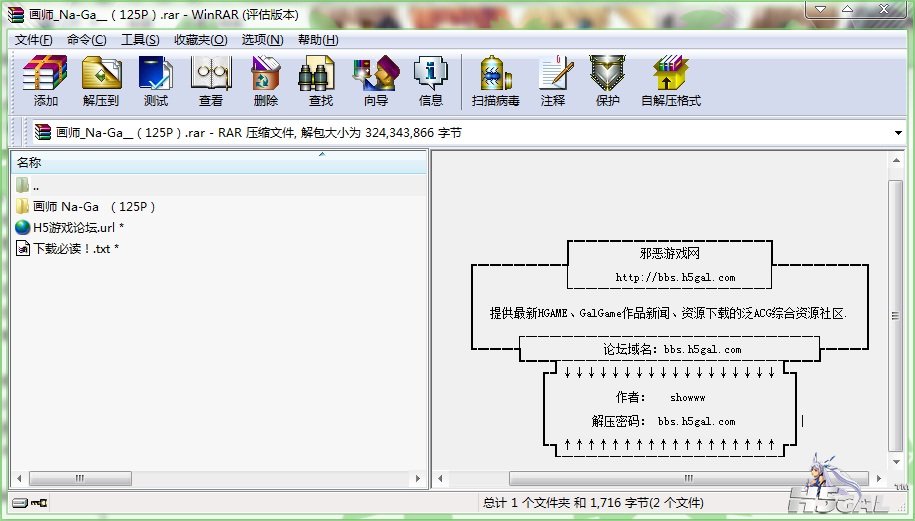Click the 邪恶游戏网 heading in comment

[670, 253]
